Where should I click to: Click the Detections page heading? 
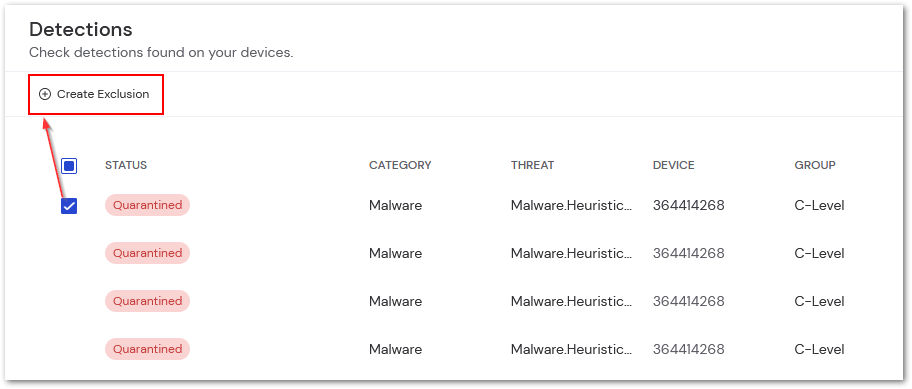tap(81, 29)
